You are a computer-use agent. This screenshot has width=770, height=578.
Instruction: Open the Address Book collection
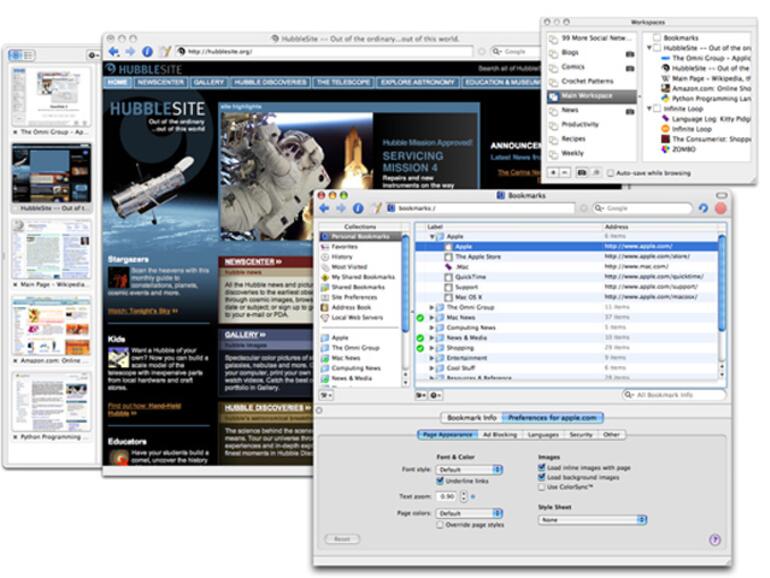pyautogui.click(x=351, y=307)
